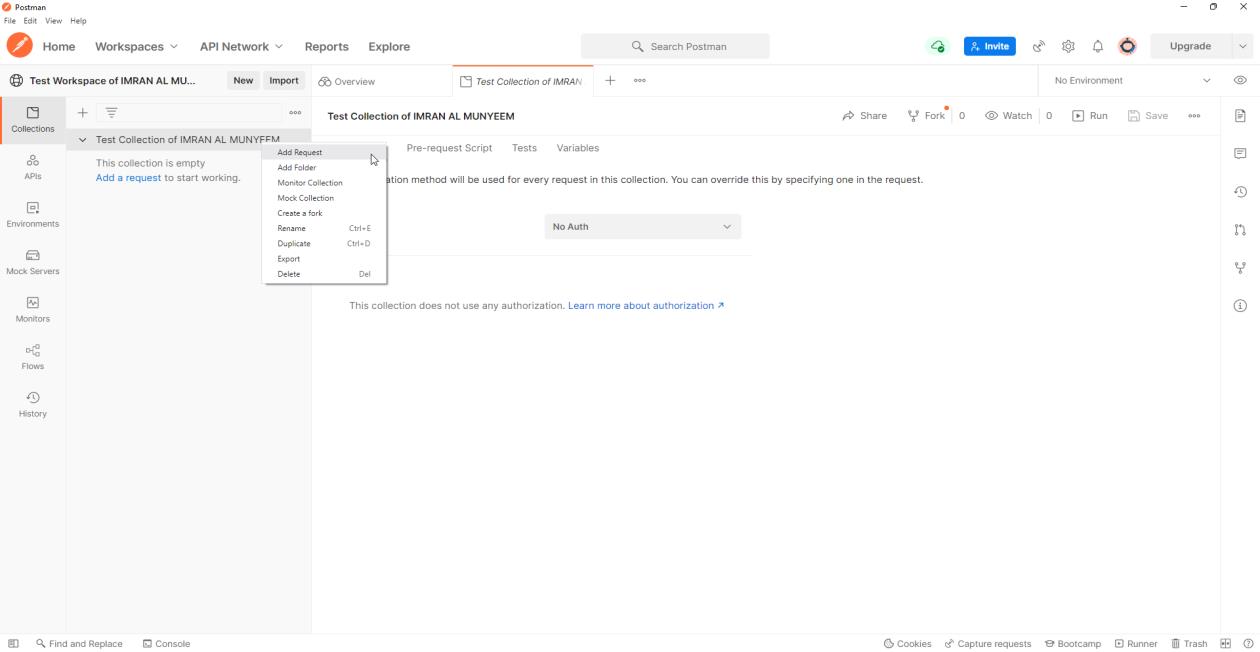Click the help icon in the status bar
The width and height of the screenshot is (1260, 652).
pyautogui.click(x=1248, y=644)
